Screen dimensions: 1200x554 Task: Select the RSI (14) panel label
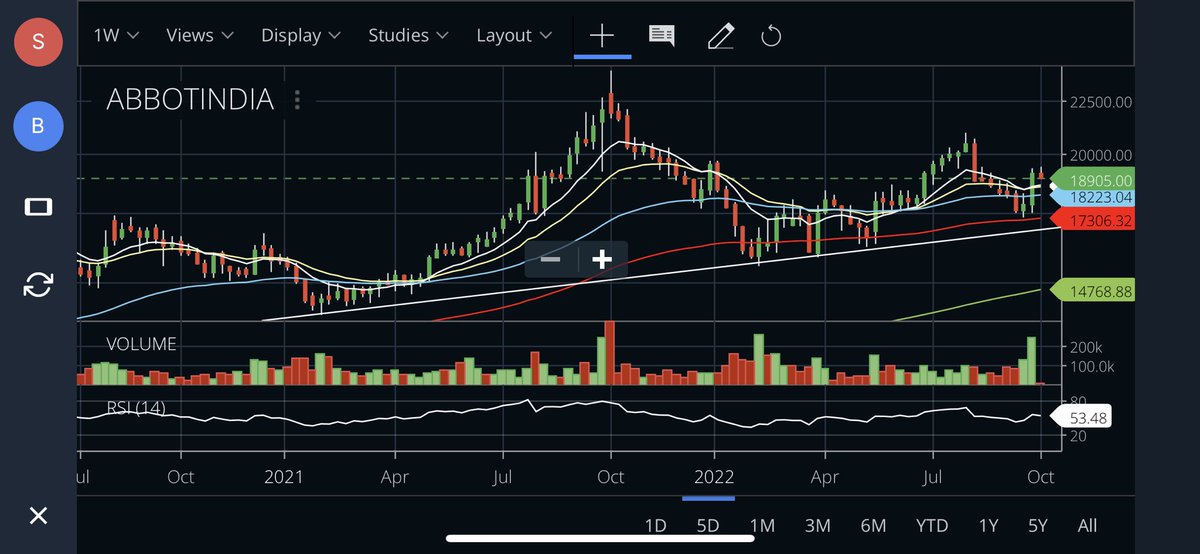click(136, 408)
